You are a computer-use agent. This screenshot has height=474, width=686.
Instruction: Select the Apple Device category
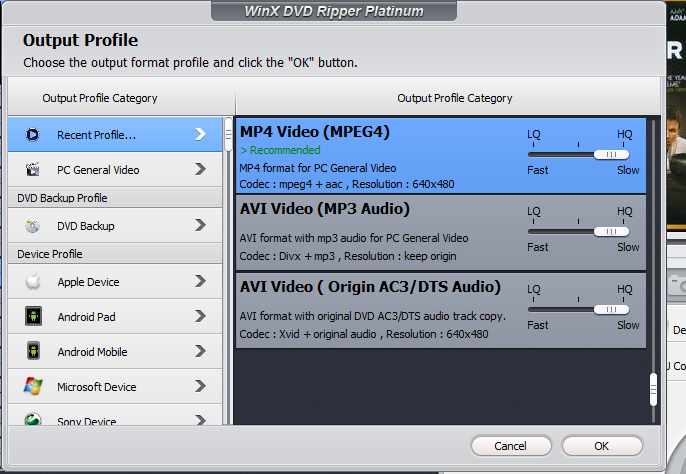[x=115, y=281]
